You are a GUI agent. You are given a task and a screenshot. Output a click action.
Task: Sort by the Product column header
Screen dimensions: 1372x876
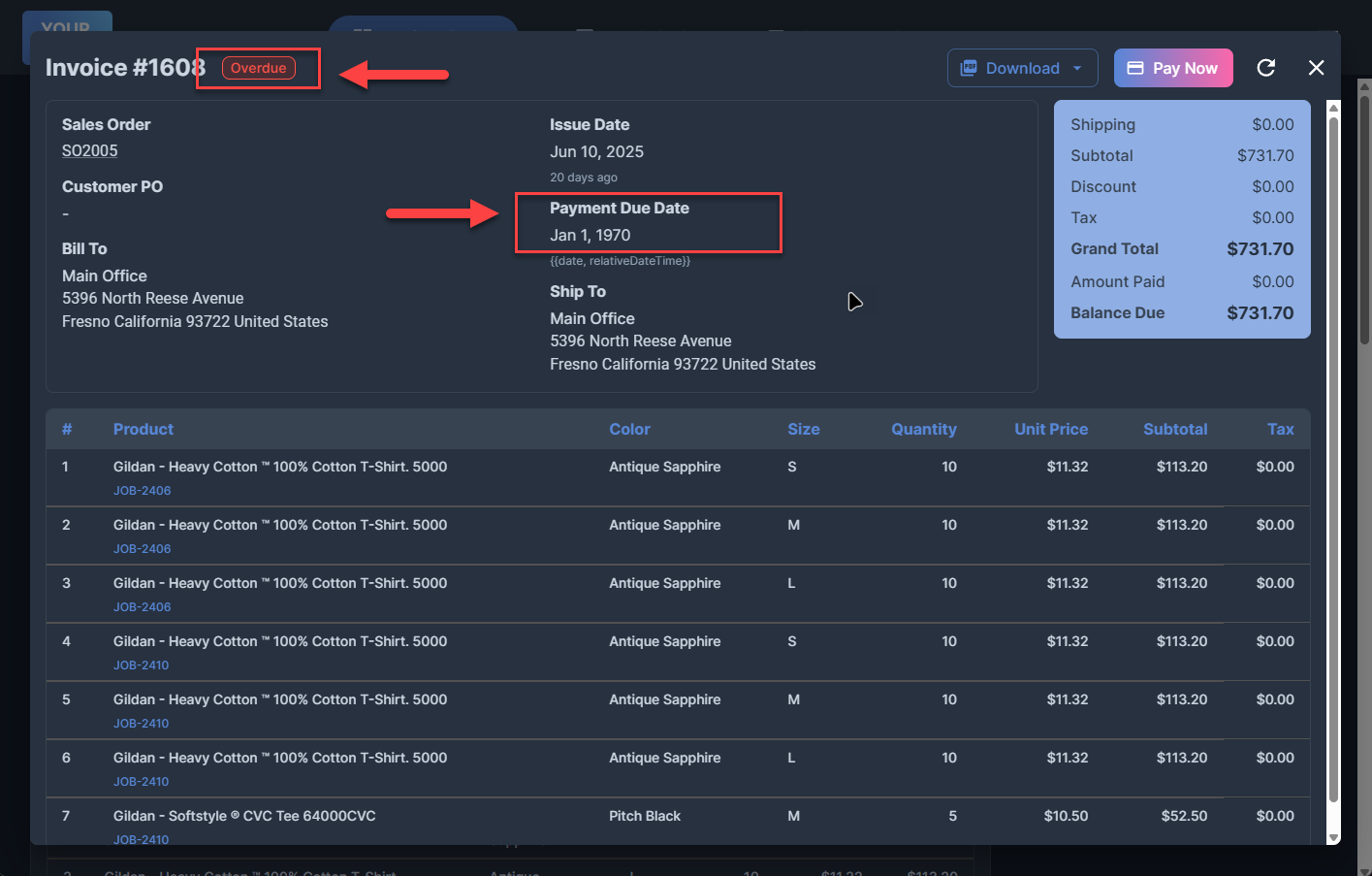pos(143,429)
